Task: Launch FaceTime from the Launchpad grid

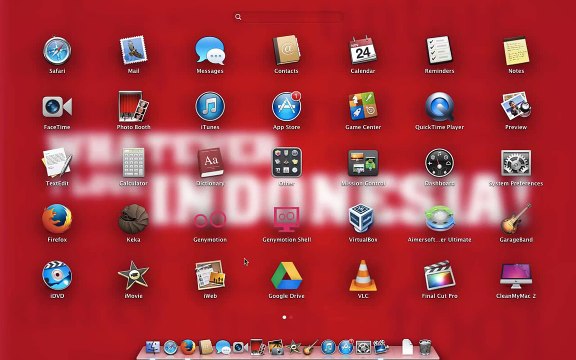Action: (x=57, y=107)
